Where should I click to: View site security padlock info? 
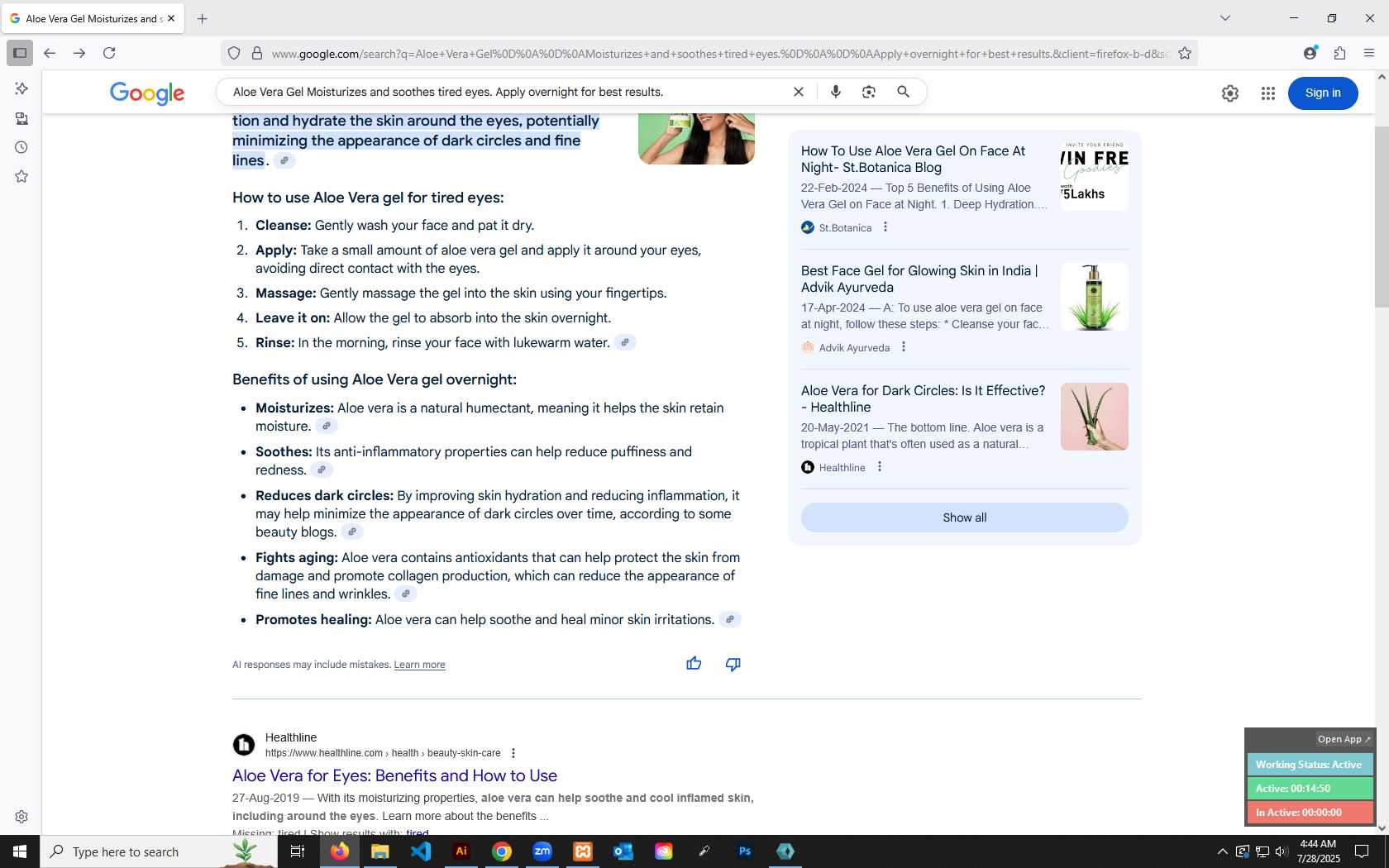257,53
